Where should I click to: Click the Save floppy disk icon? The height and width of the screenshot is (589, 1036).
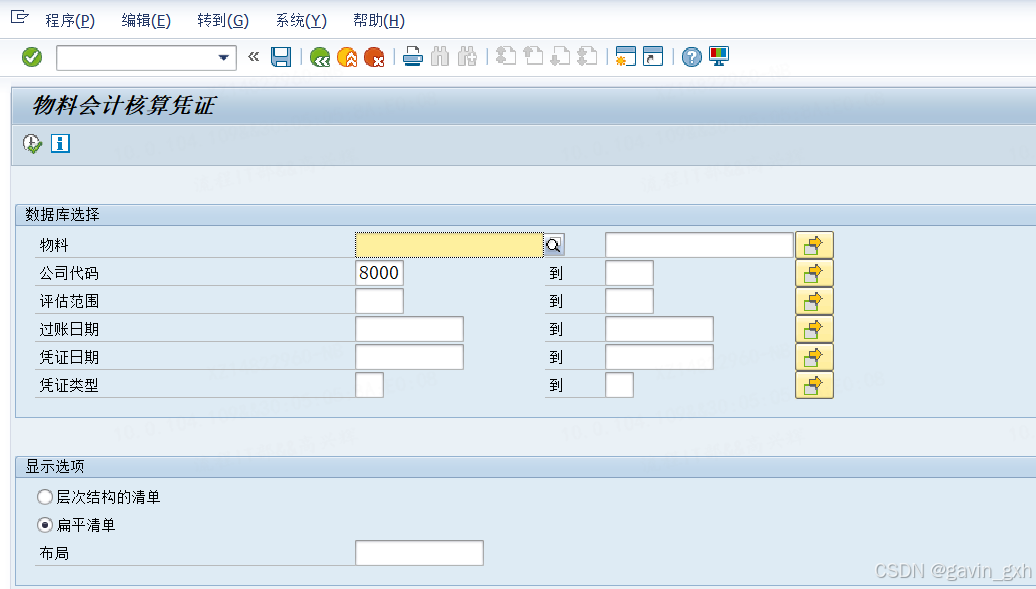pos(281,57)
